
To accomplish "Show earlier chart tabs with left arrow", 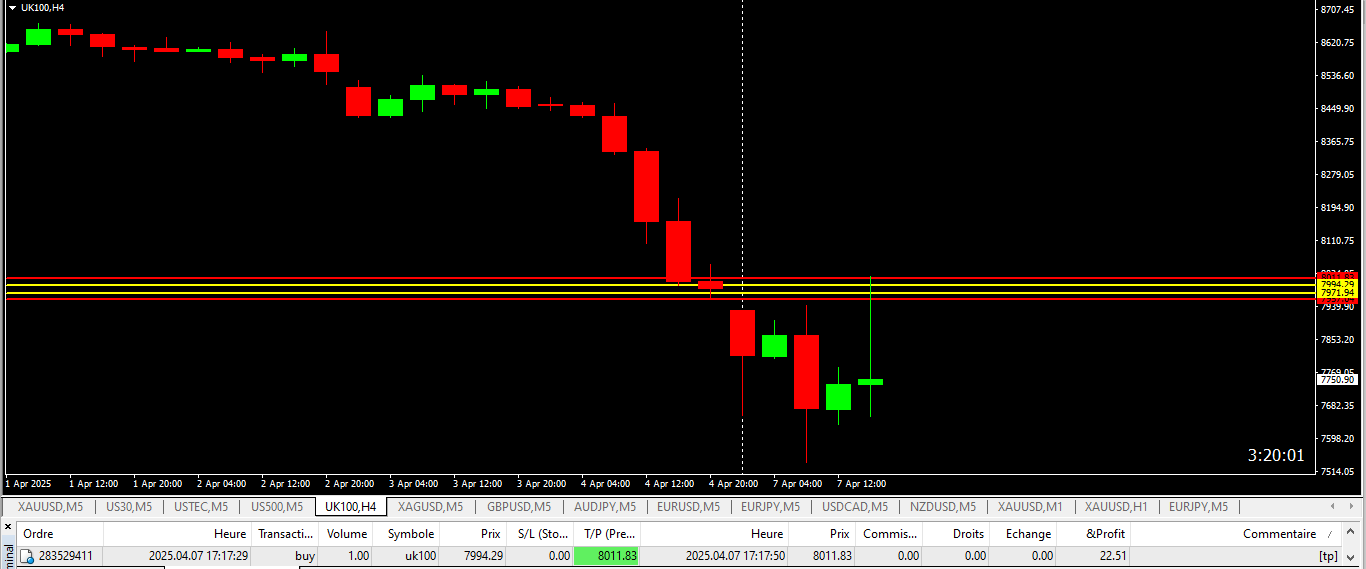I will (x=1331, y=506).
